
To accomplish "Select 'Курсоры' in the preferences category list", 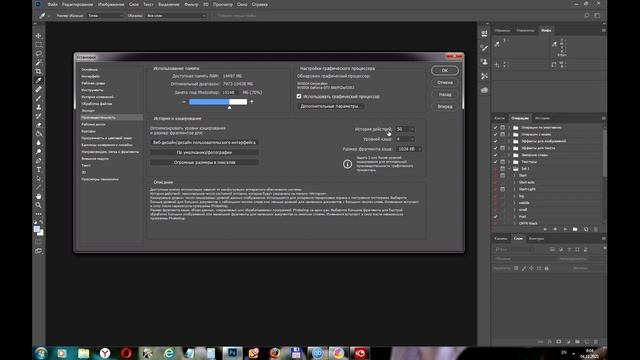I will point(89,131).
